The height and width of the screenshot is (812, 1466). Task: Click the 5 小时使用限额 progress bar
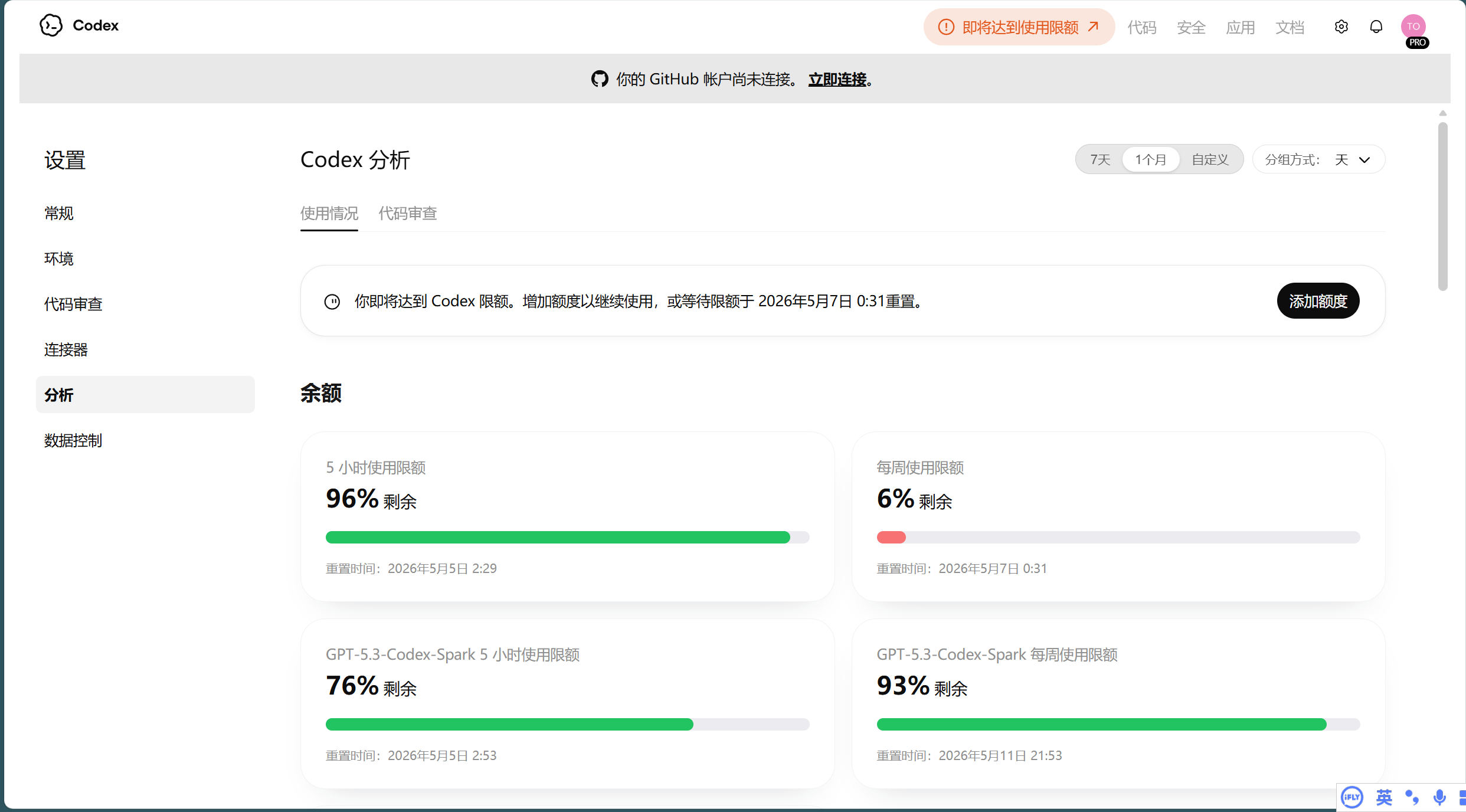tap(568, 537)
